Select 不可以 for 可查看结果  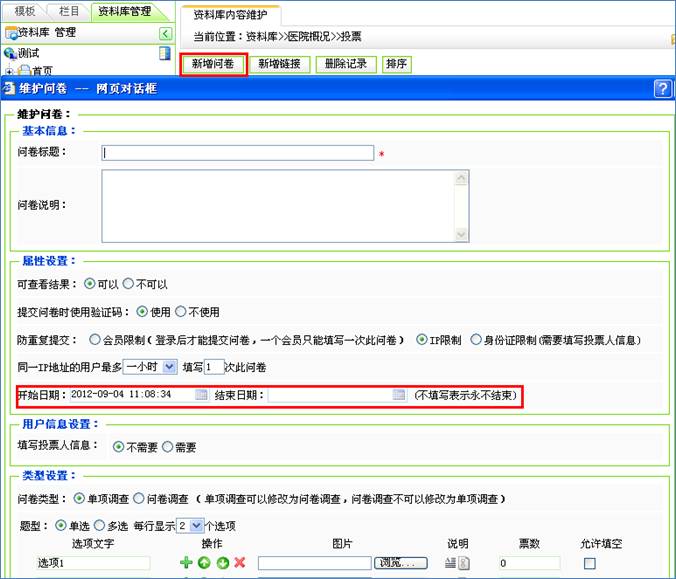128,284
